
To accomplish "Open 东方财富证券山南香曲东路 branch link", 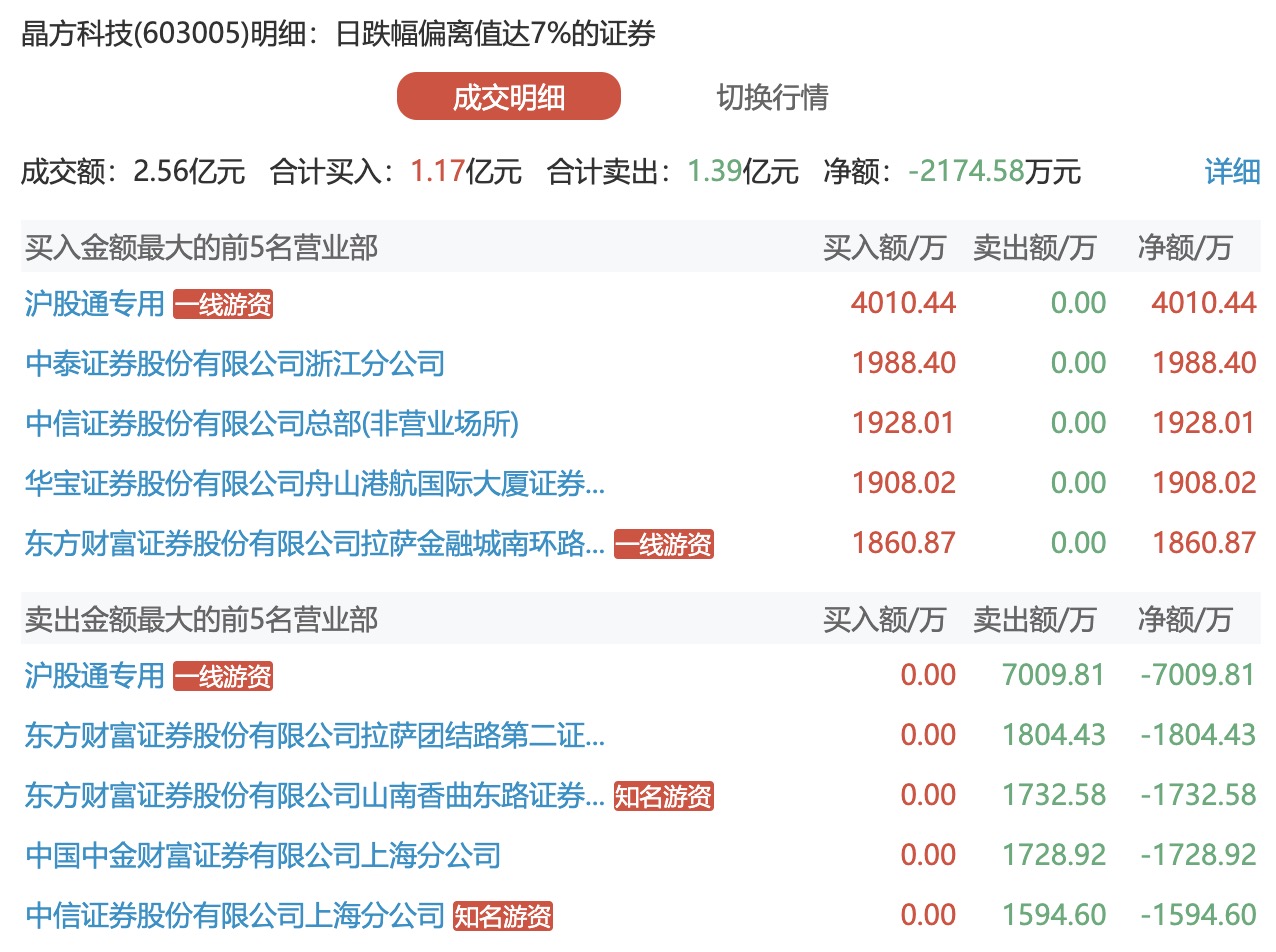I will 315,796.
